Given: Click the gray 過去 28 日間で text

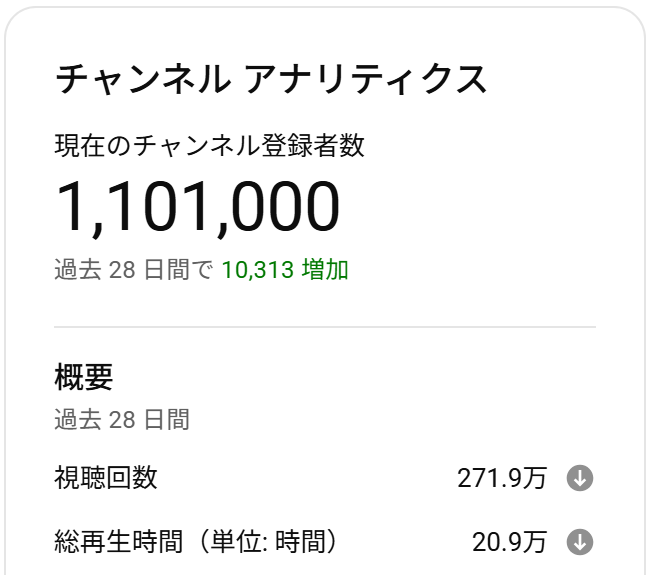Looking at the screenshot, I should 134,269.
